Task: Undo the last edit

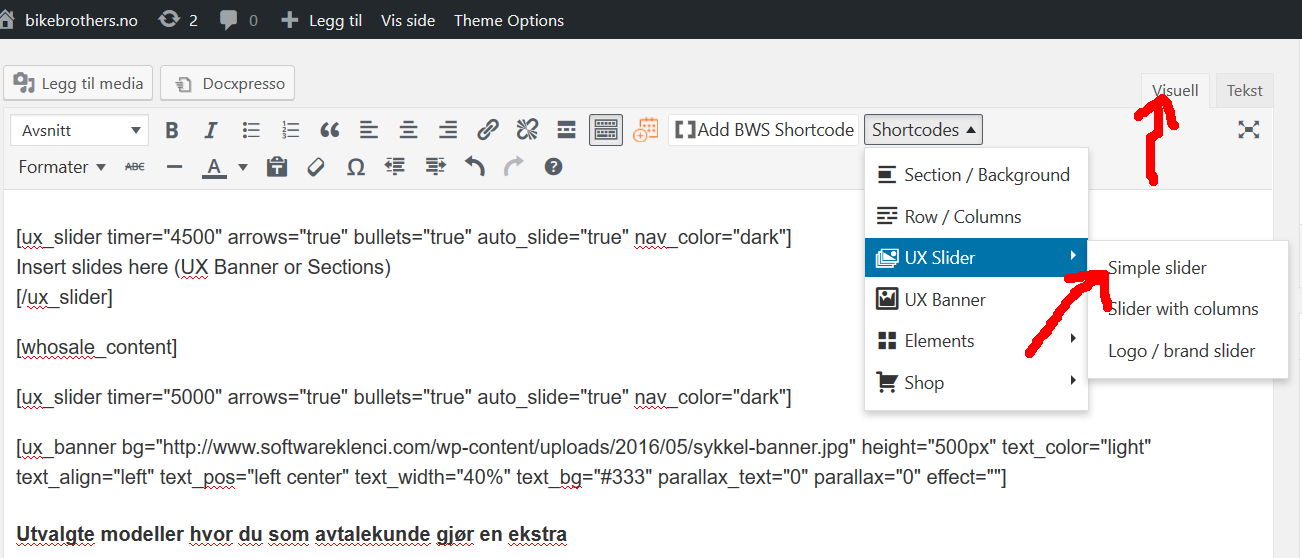Action: [474, 167]
